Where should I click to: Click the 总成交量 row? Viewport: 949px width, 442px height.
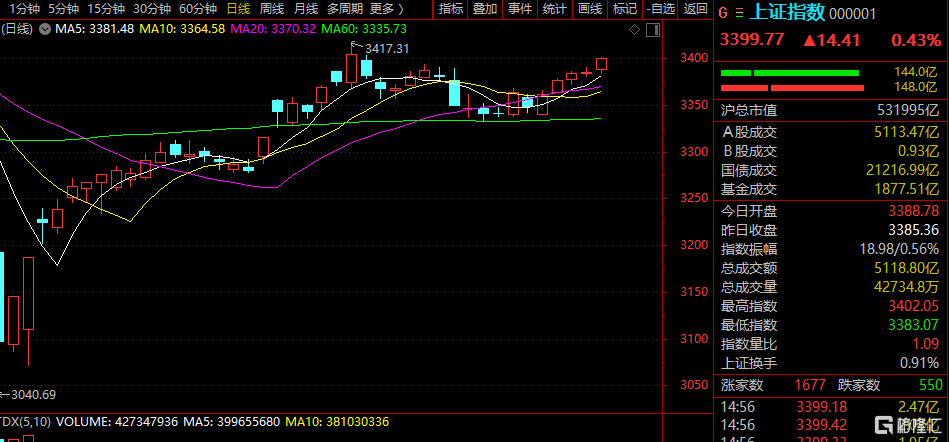(x=831, y=287)
